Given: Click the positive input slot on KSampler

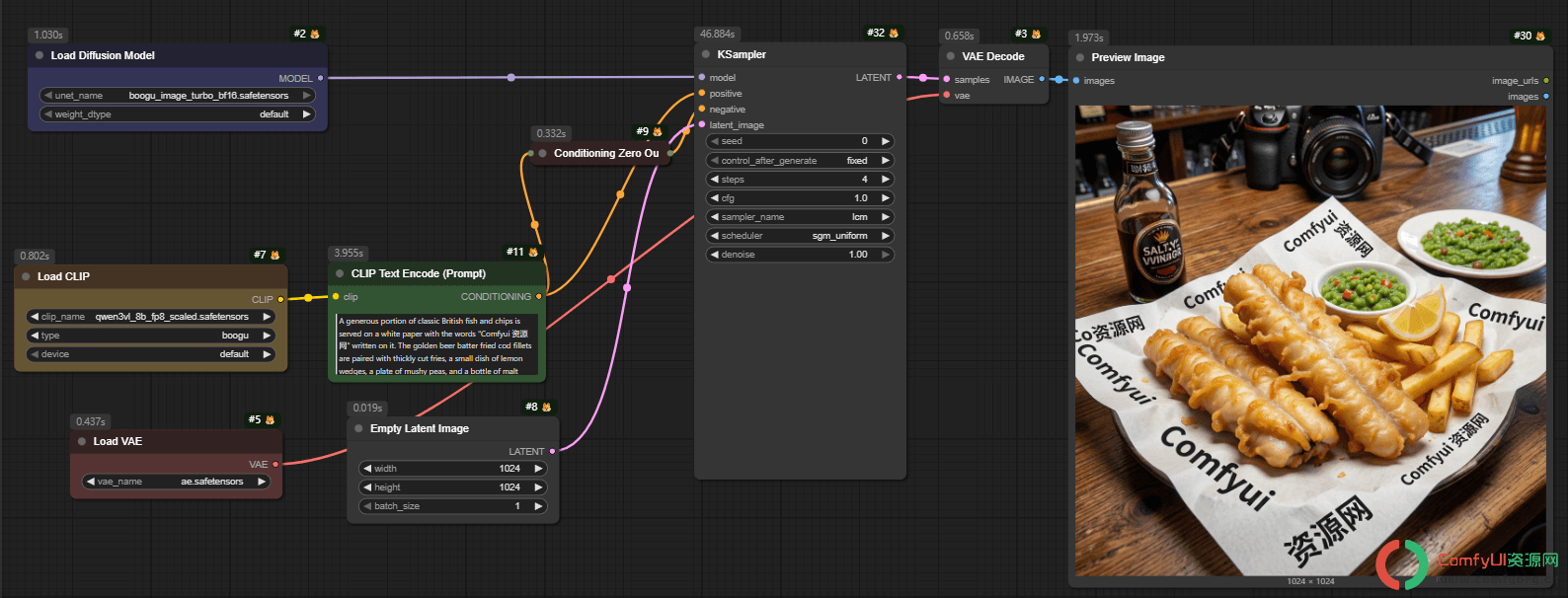Looking at the screenshot, I should pyautogui.click(x=702, y=94).
